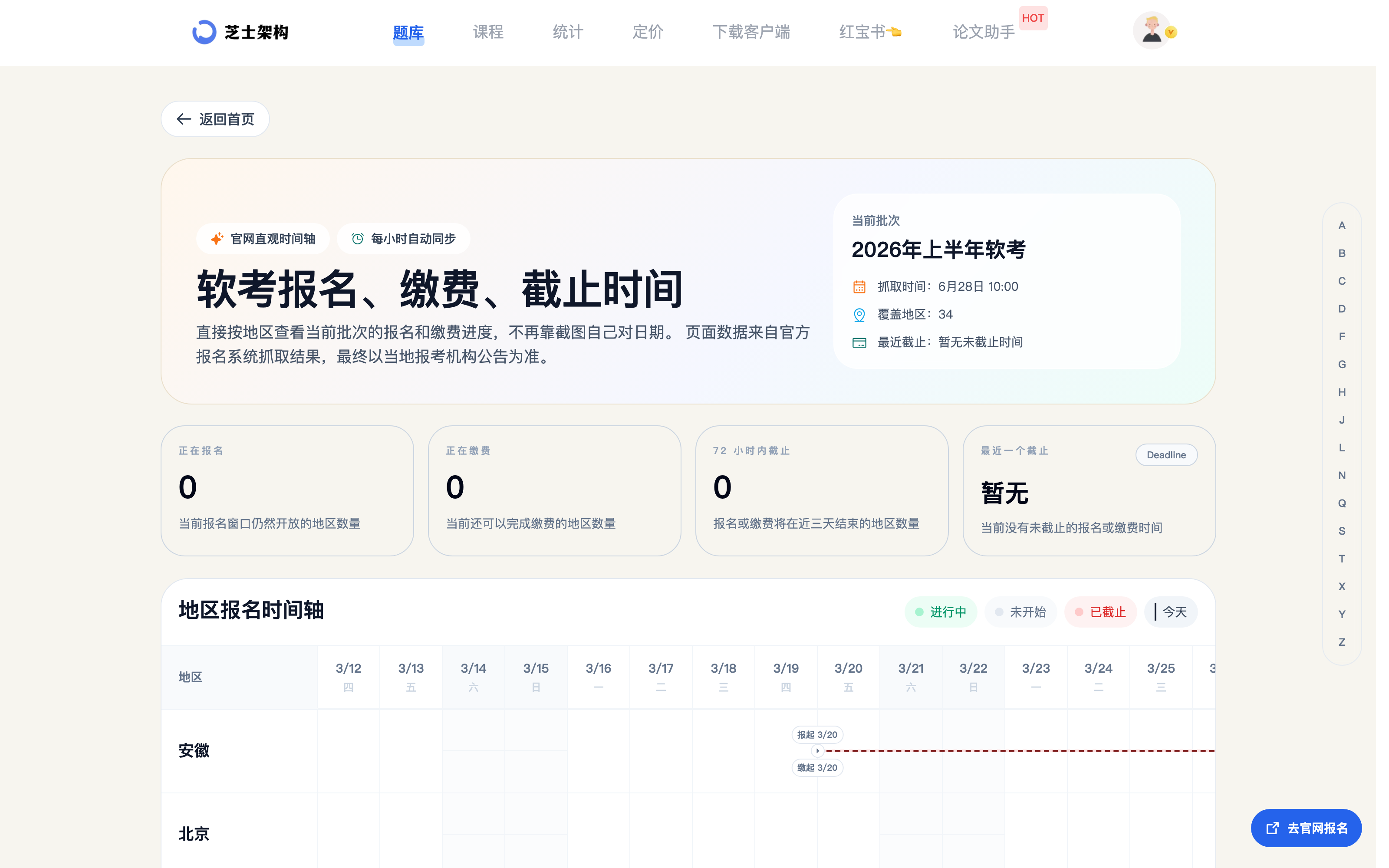Click the 今天 legend marker
The image size is (1389, 868).
[1170, 612]
